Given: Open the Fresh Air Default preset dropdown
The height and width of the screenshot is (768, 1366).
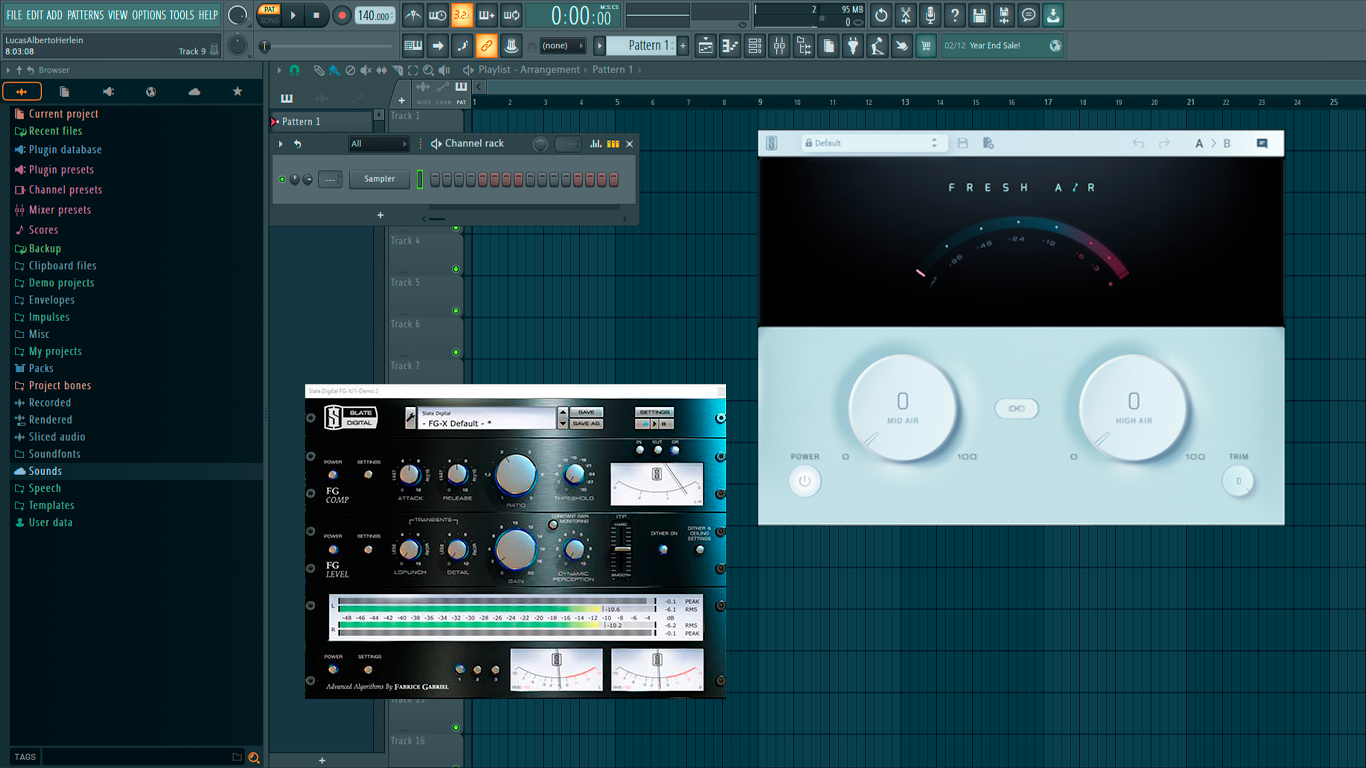Looking at the screenshot, I should click(x=872, y=143).
